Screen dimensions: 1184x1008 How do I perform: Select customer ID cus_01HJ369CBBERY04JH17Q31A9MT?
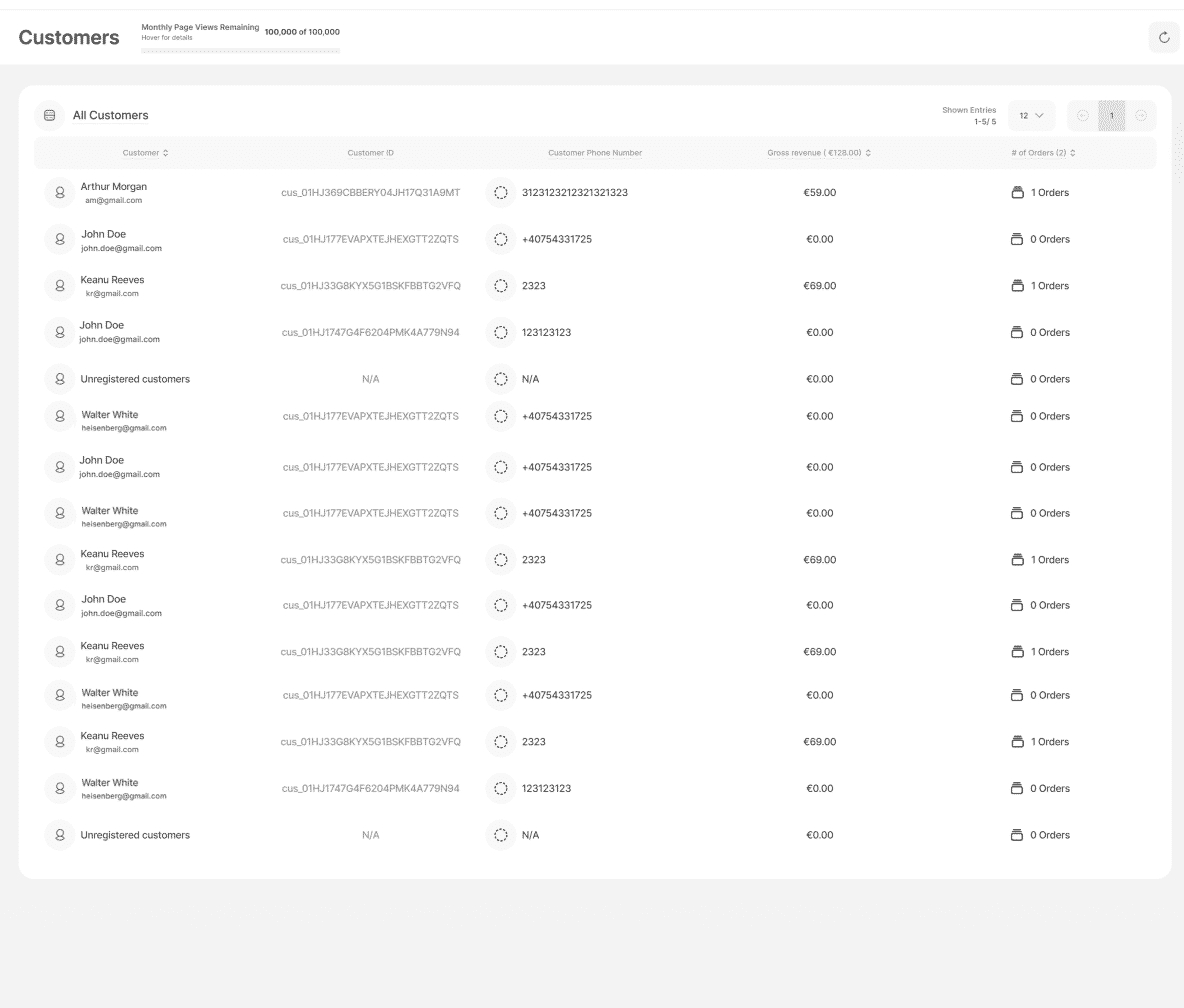[x=371, y=193]
